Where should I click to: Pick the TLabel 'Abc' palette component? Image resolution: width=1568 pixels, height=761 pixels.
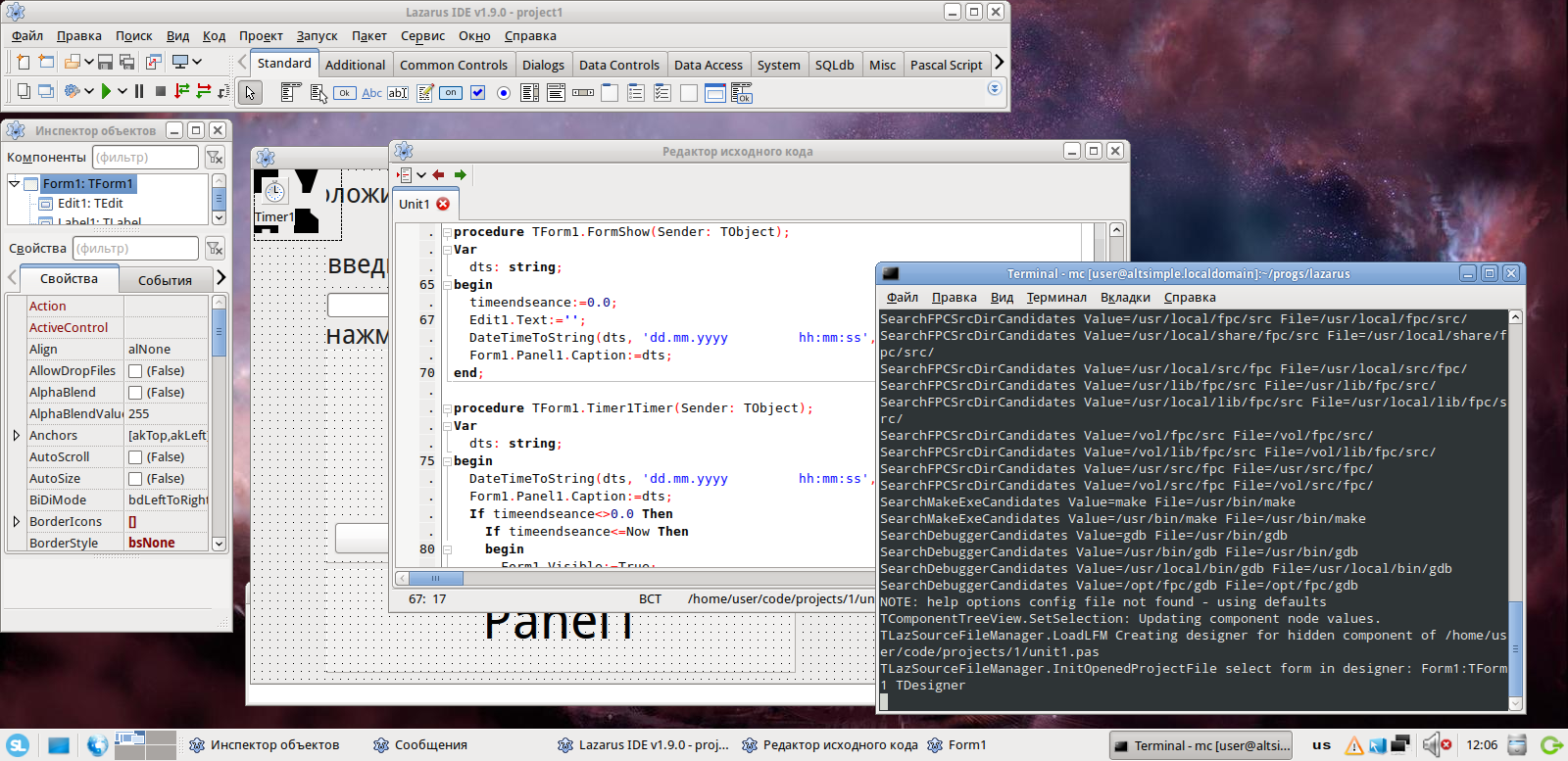click(x=371, y=93)
